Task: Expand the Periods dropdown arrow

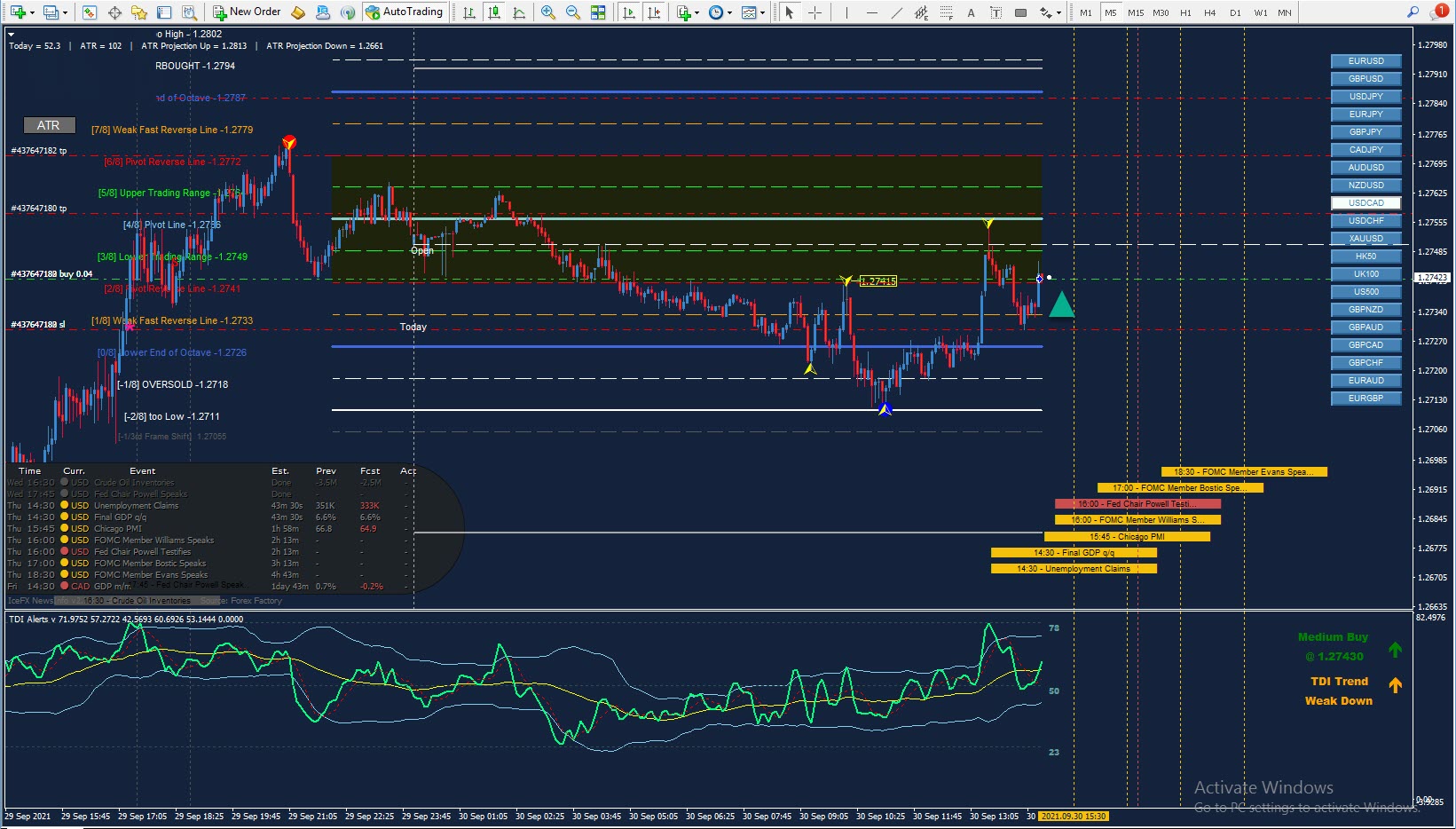Action: [x=729, y=12]
